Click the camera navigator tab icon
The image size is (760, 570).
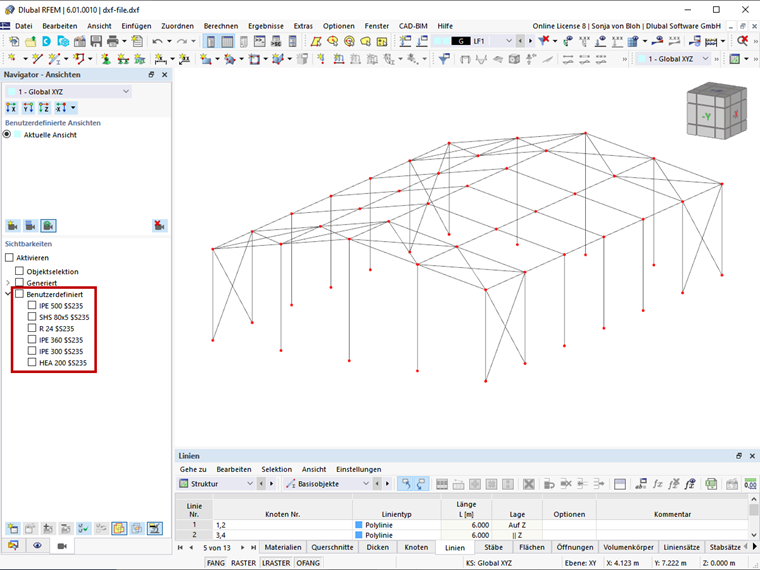62,546
